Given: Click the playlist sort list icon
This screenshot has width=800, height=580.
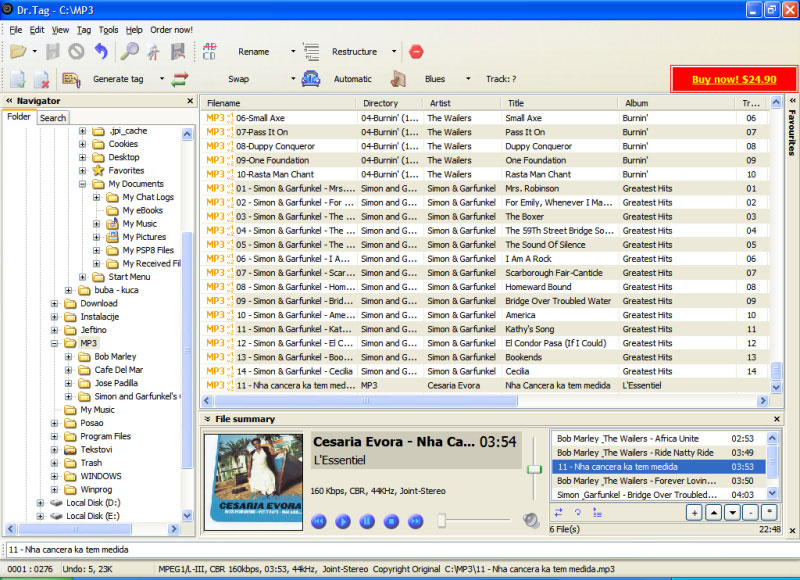Looking at the screenshot, I should (x=597, y=512).
